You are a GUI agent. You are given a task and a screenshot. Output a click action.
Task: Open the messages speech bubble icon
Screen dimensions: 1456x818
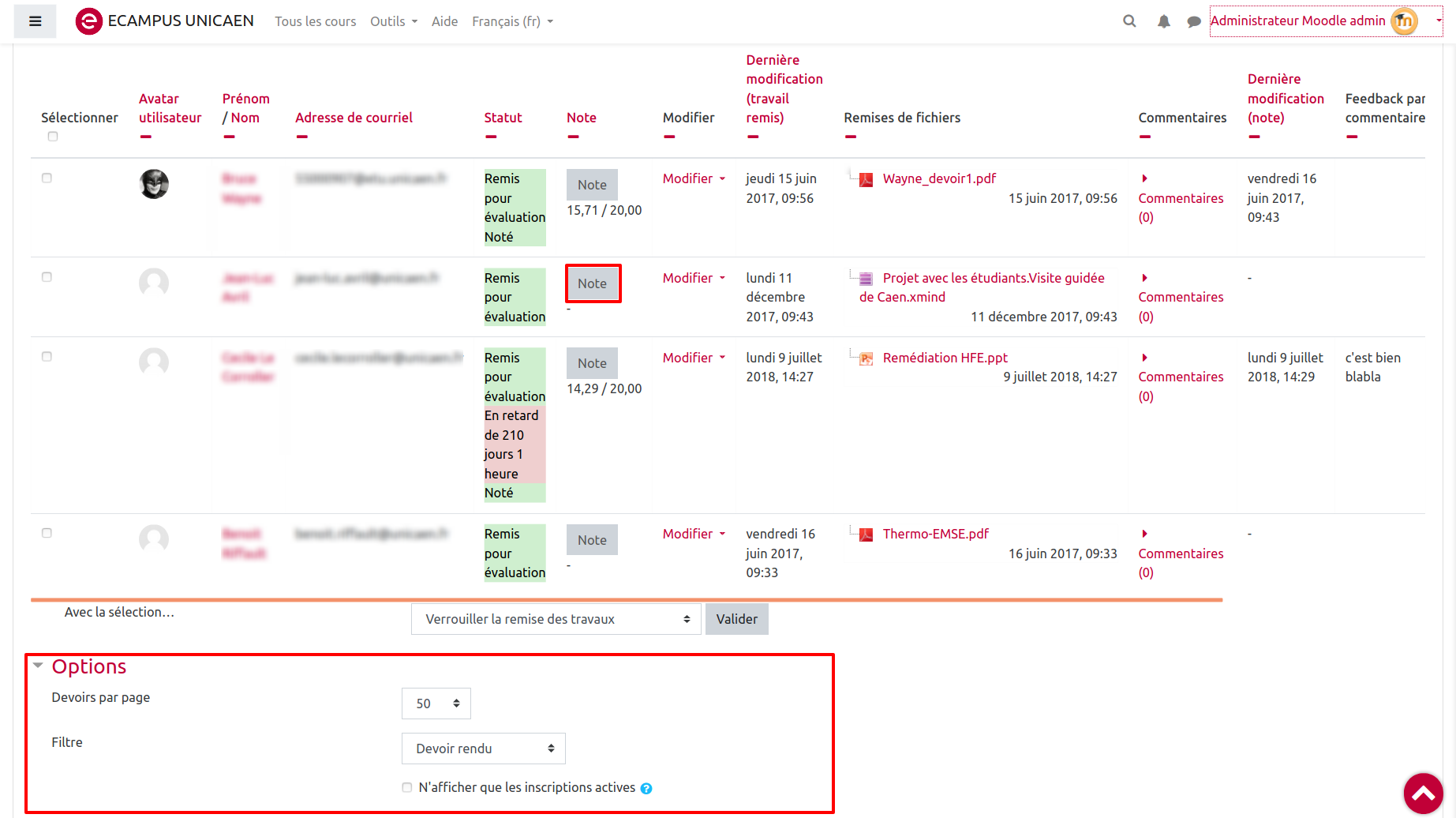[x=1193, y=21]
